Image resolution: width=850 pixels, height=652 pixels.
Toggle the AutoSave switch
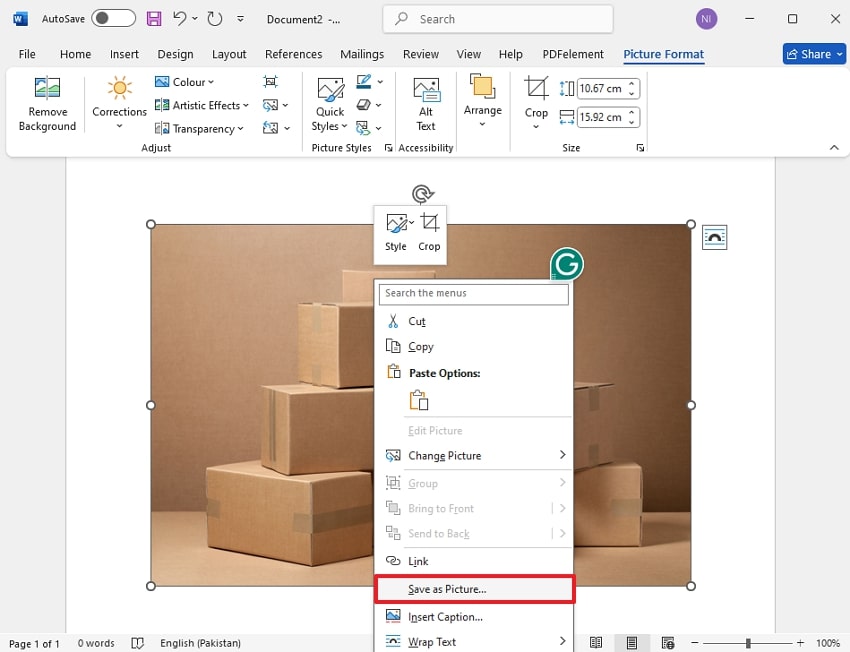[113, 18]
